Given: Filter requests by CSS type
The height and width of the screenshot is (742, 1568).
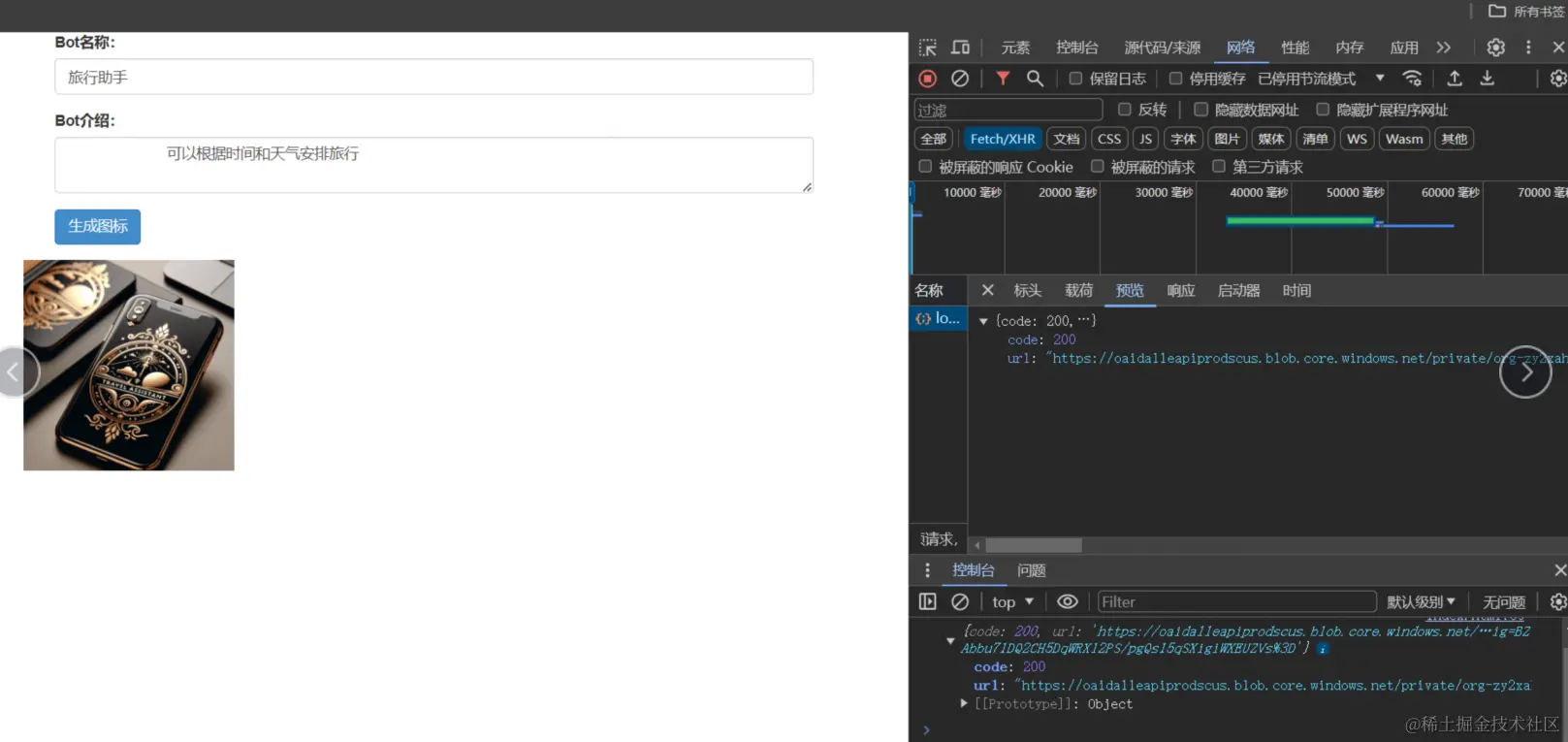Looking at the screenshot, I should [1109, 139].
